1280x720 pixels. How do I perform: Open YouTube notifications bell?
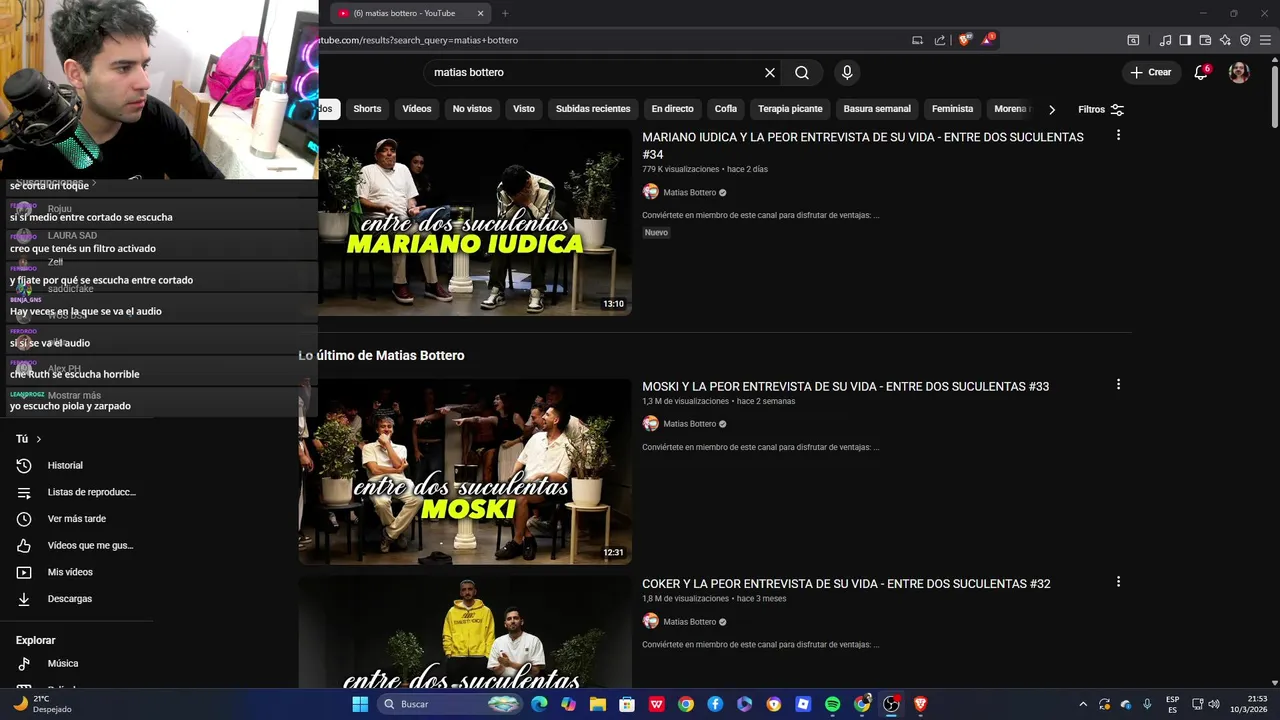(x=1201, y=72)
